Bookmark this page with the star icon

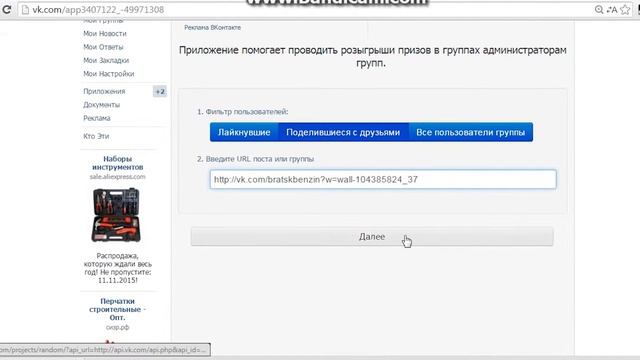(x=625, y=10)
